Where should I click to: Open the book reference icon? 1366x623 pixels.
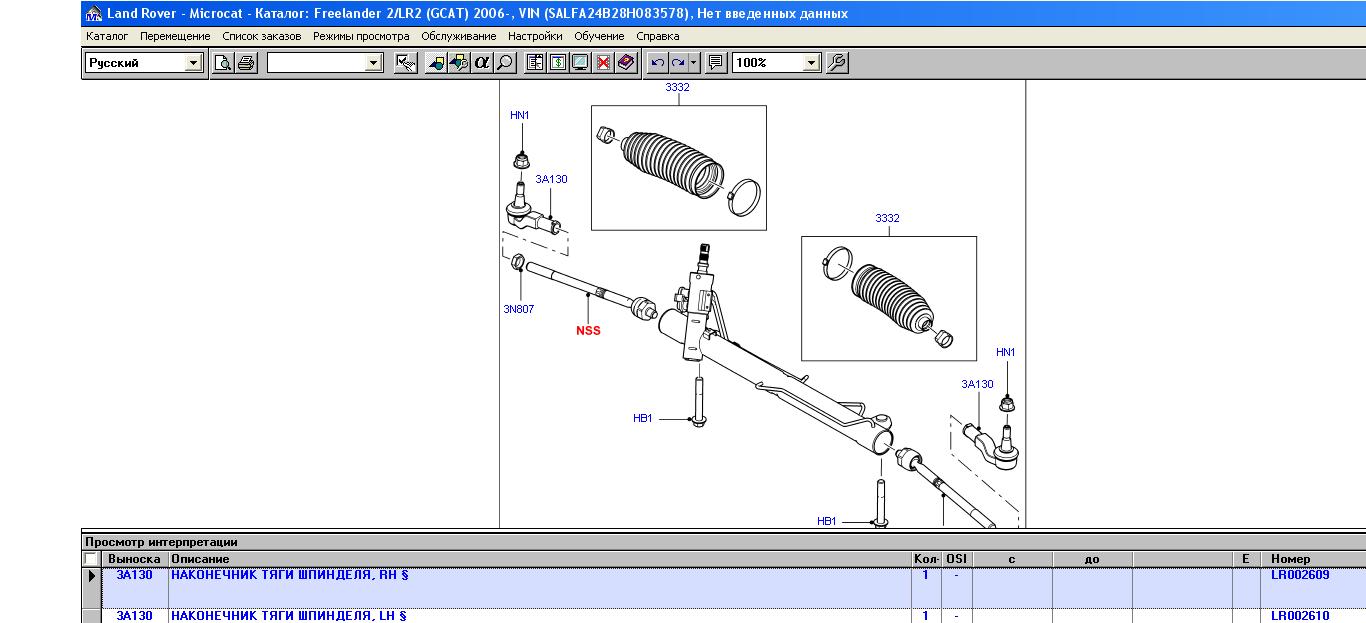(x=626, y=63)
